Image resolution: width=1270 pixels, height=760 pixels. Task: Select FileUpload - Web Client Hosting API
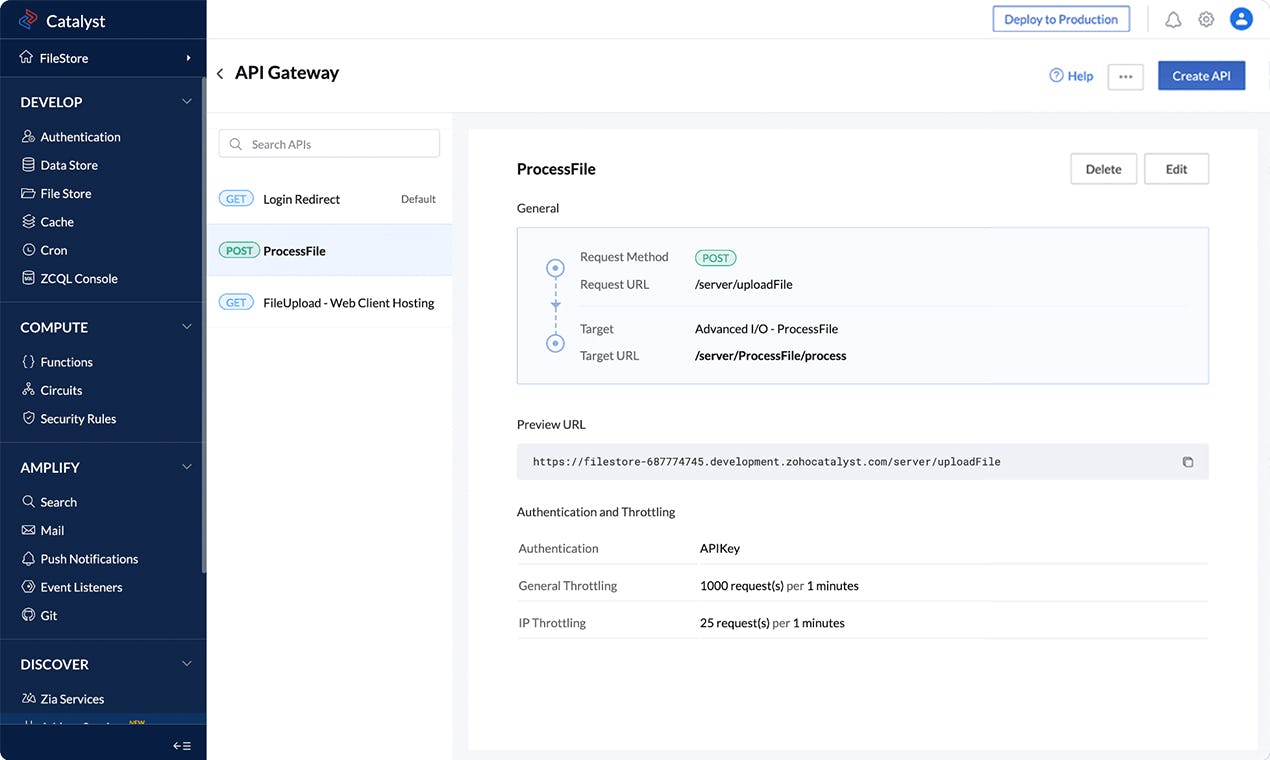348,303
